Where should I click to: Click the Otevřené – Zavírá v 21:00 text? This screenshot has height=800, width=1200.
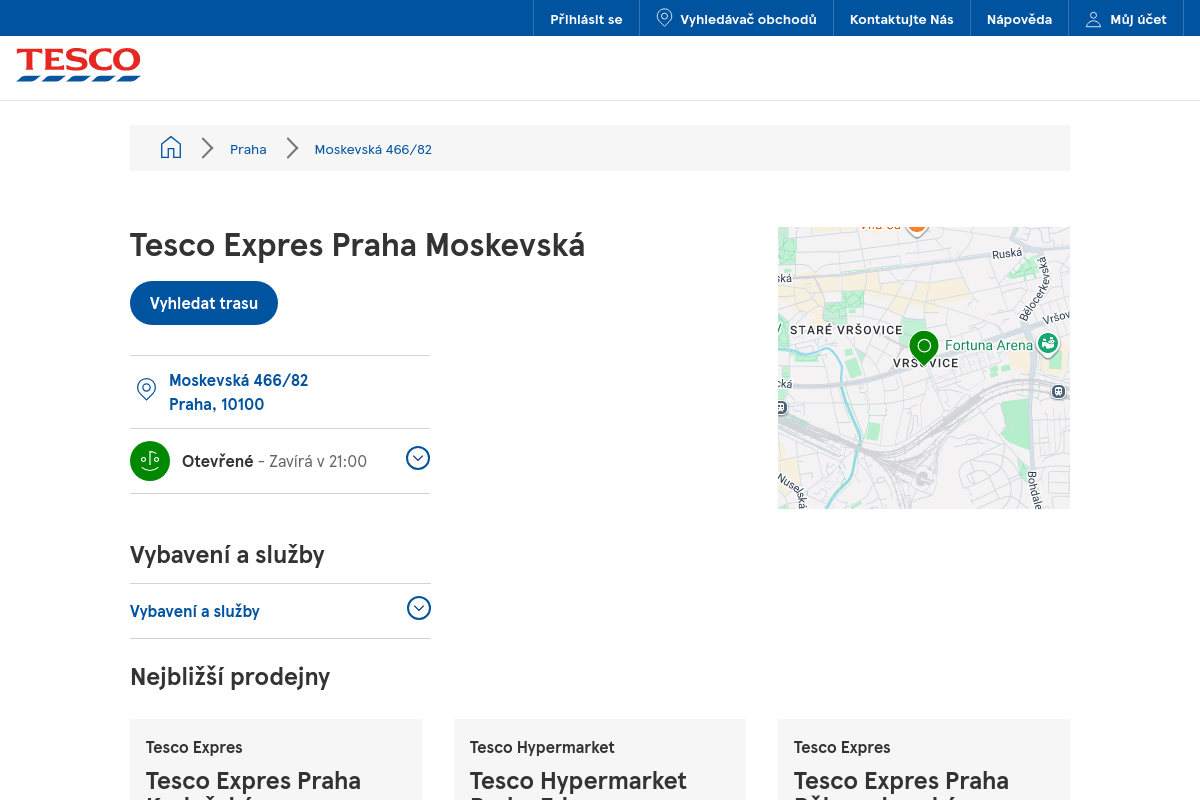(274, 461)
